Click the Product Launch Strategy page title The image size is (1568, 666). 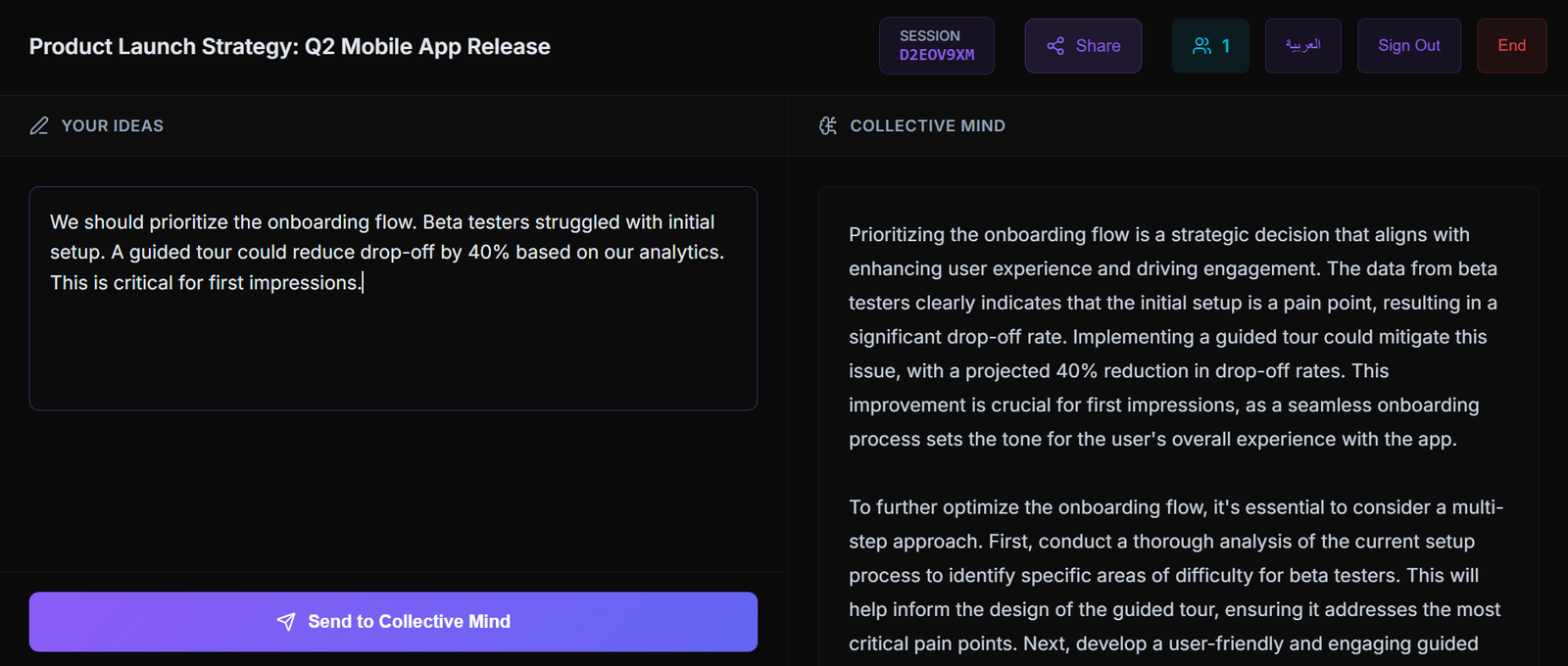(289, 46)
